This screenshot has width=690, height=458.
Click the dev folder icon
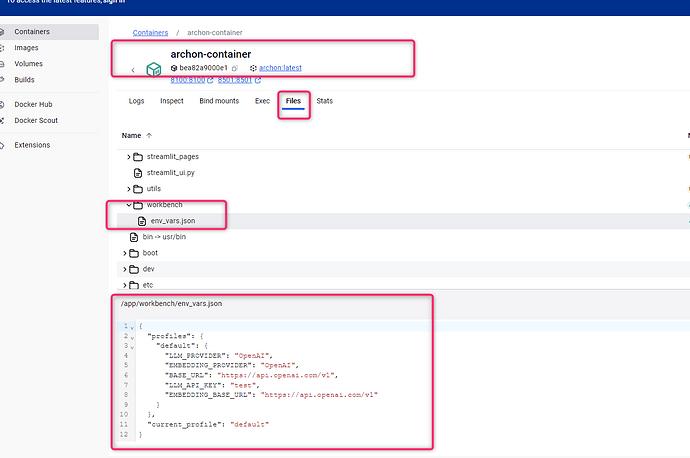(134, 269)
